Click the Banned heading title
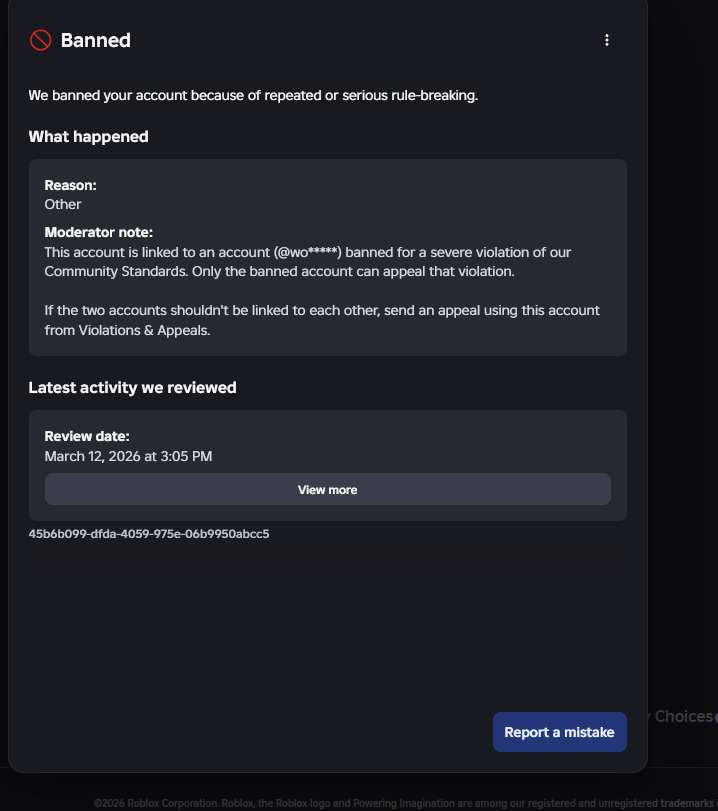Viewport: 718px width, 811px height. click(96, 40)
